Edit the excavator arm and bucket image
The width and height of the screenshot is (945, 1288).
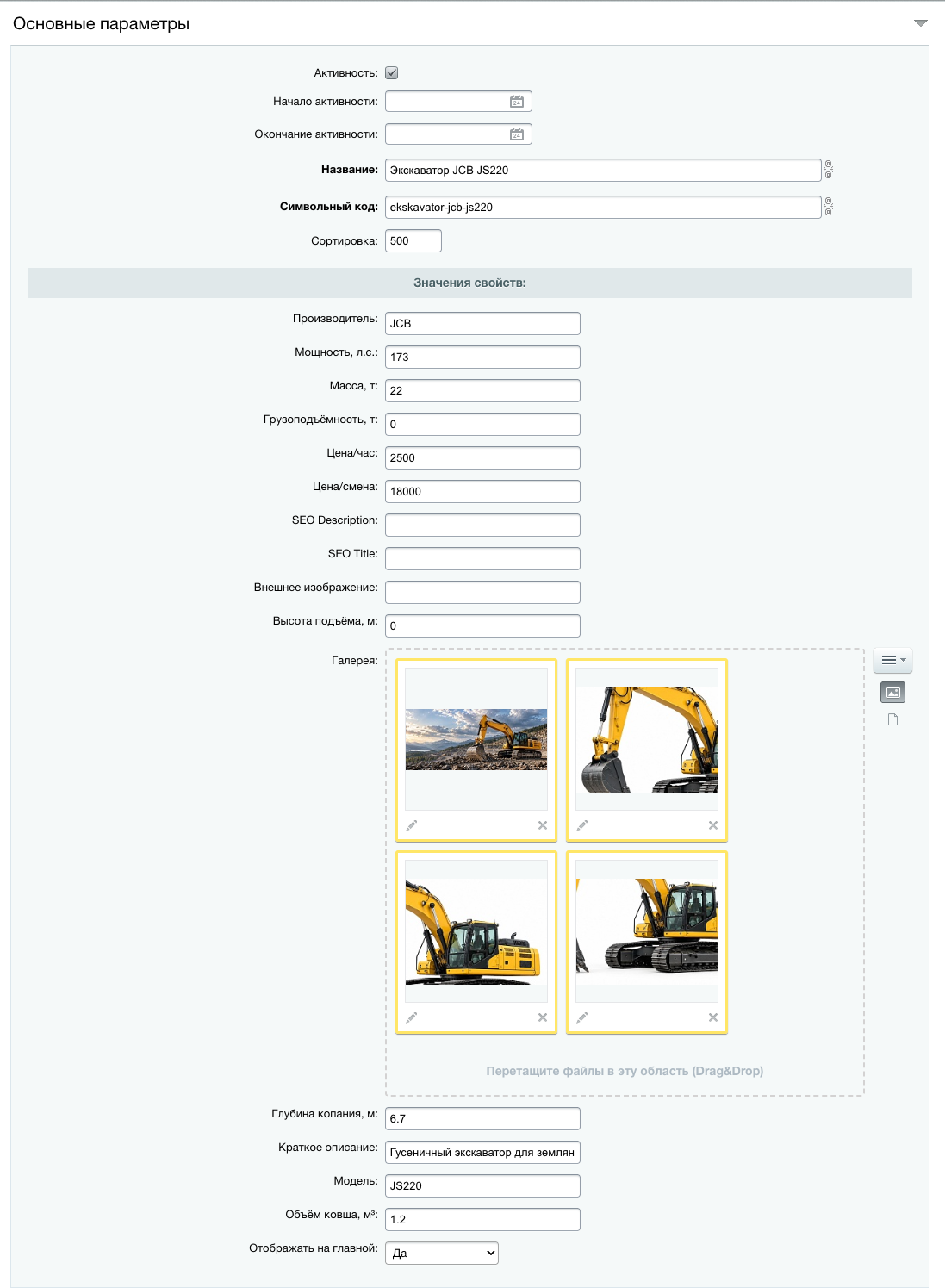582,825
